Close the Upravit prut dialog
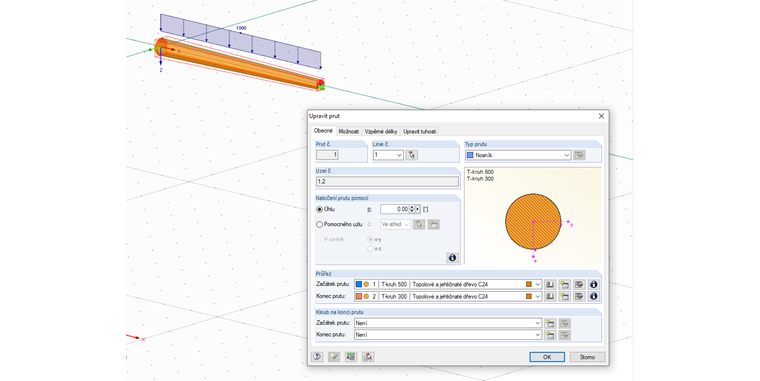Screen dimensions: 760x381 (x=601, y=116)
